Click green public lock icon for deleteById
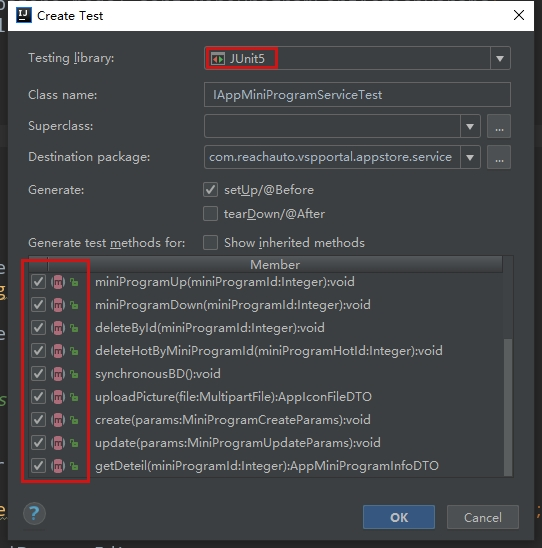The image size is (542, 548). [x=74, y=328]
